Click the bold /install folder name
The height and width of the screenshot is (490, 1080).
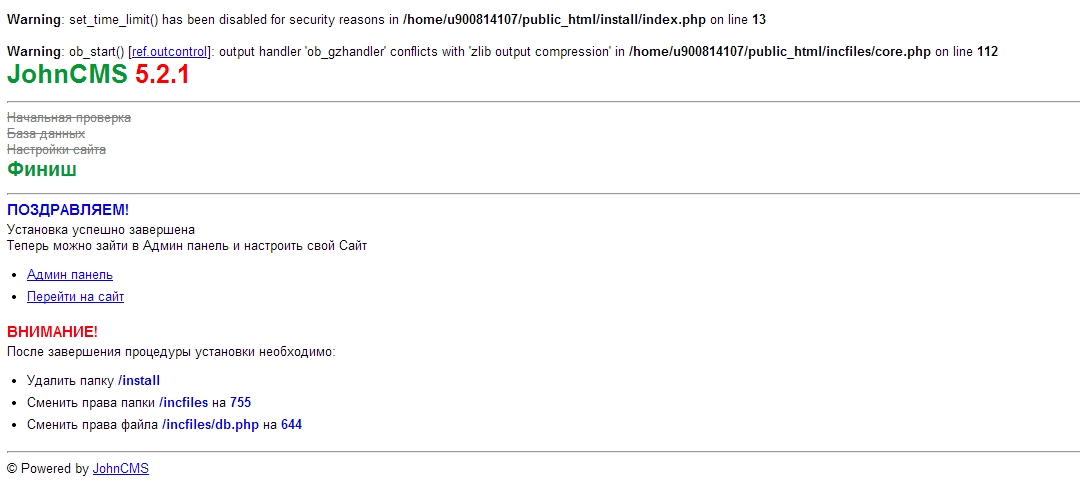(139, 381)
